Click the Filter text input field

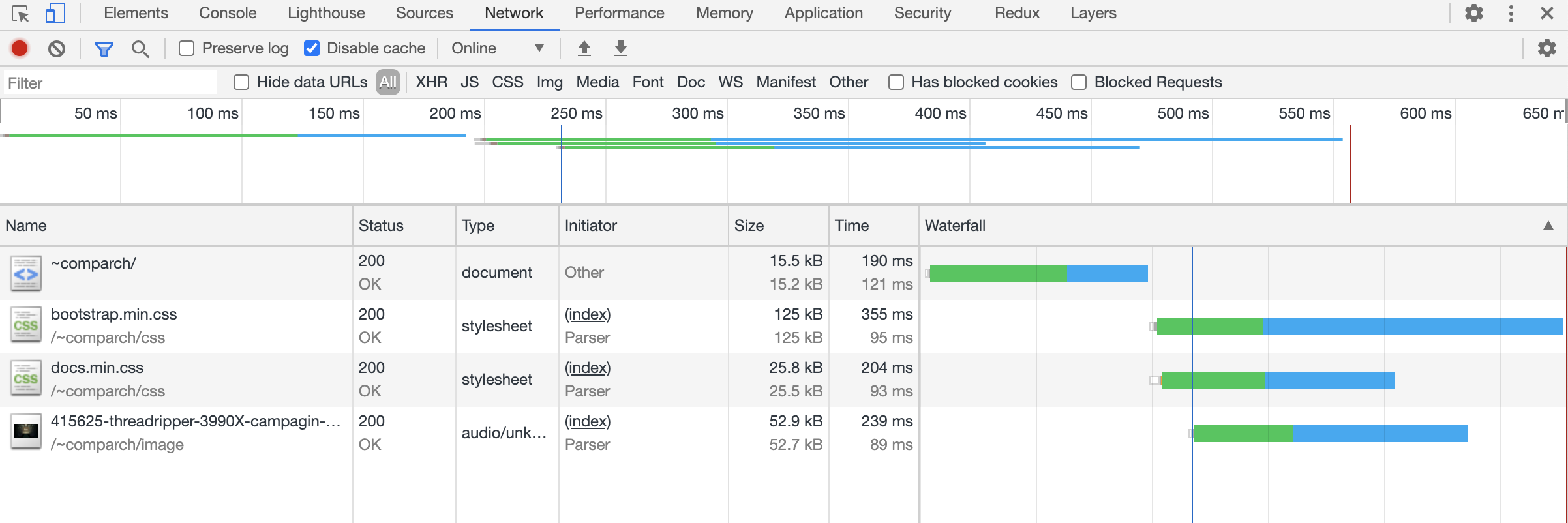(110, 83)
